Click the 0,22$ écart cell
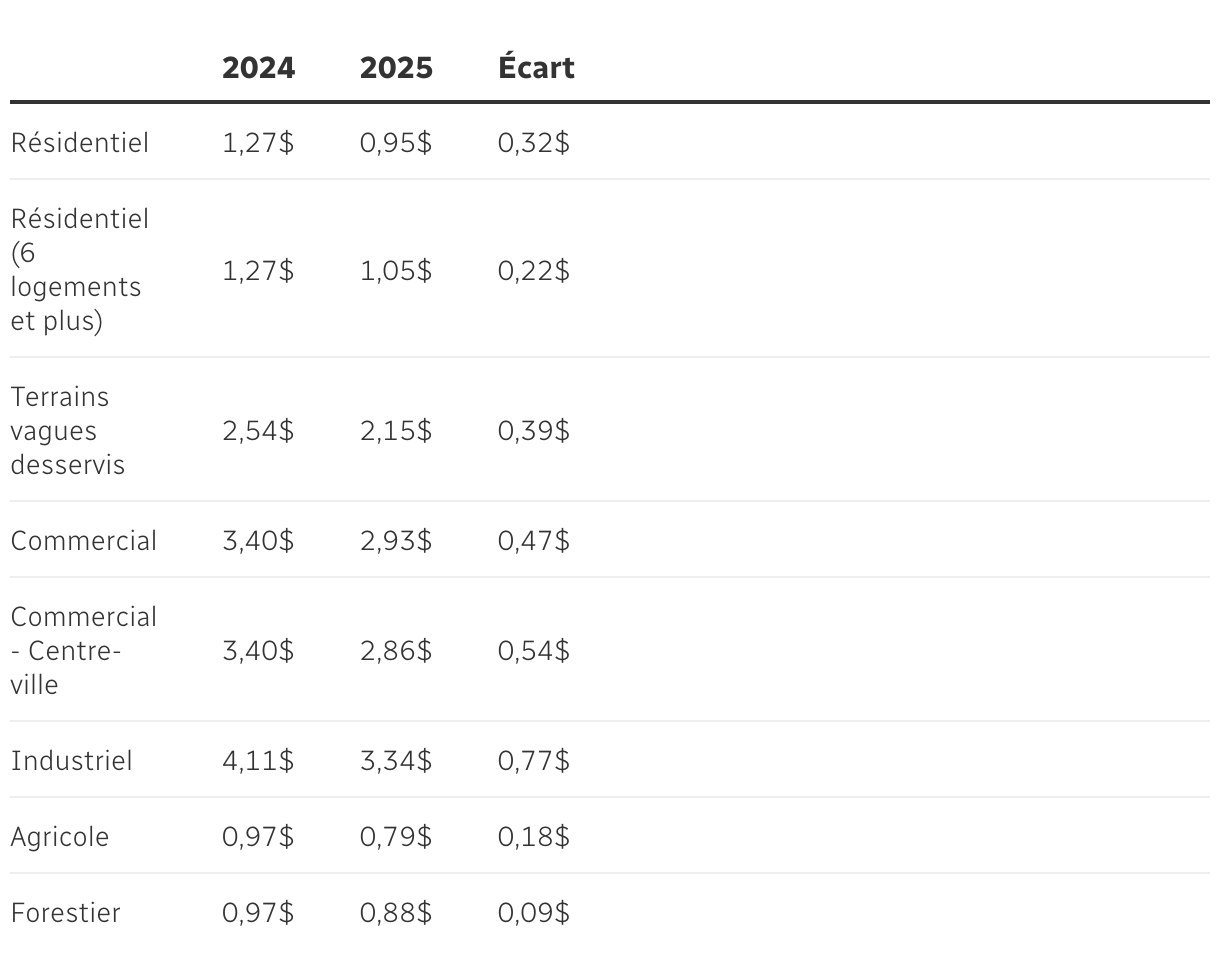This screenshot has width=1220, height=958. tap(534, 271)
